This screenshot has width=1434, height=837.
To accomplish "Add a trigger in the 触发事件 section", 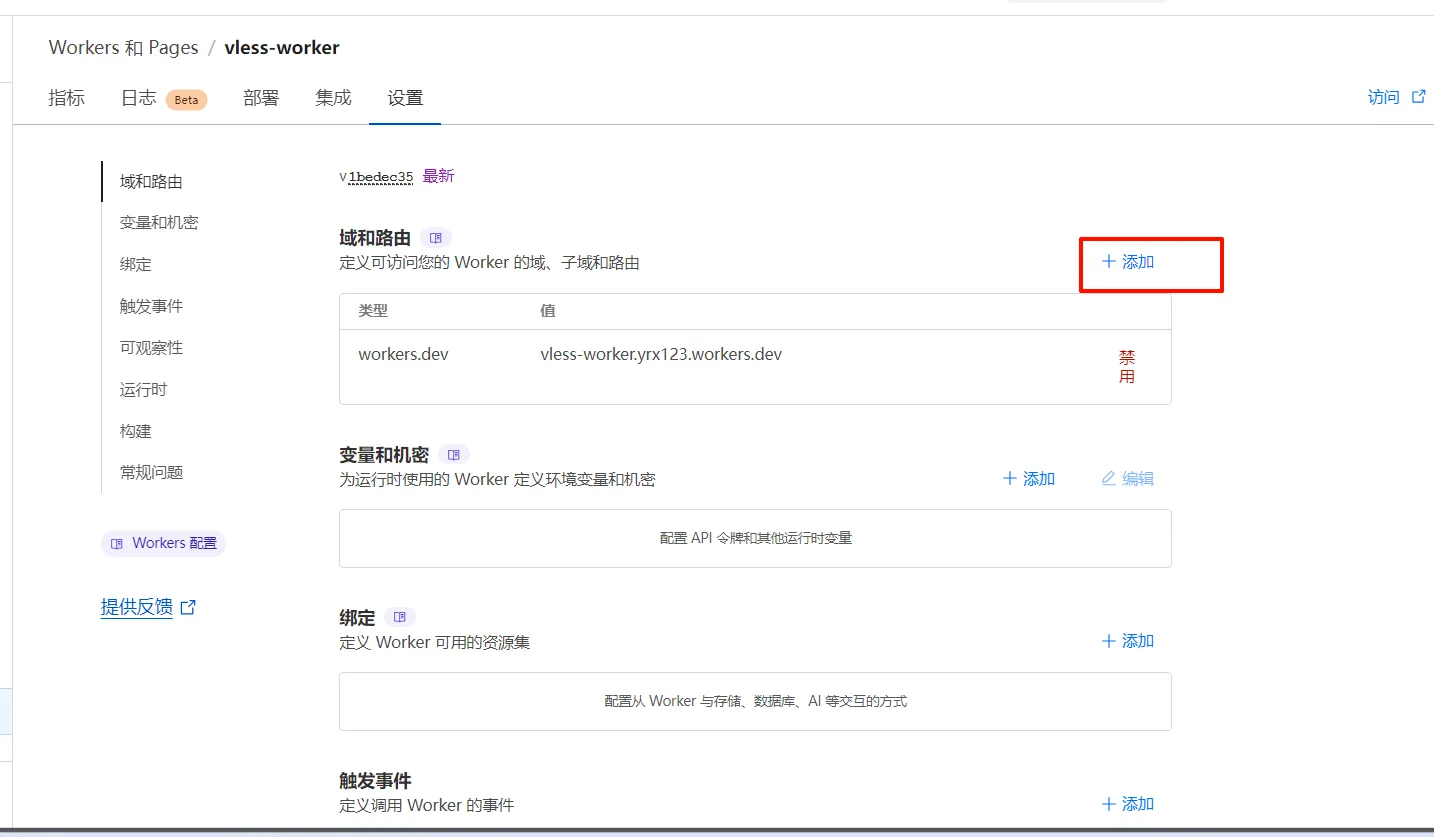I will click(x=1128, y=804).
